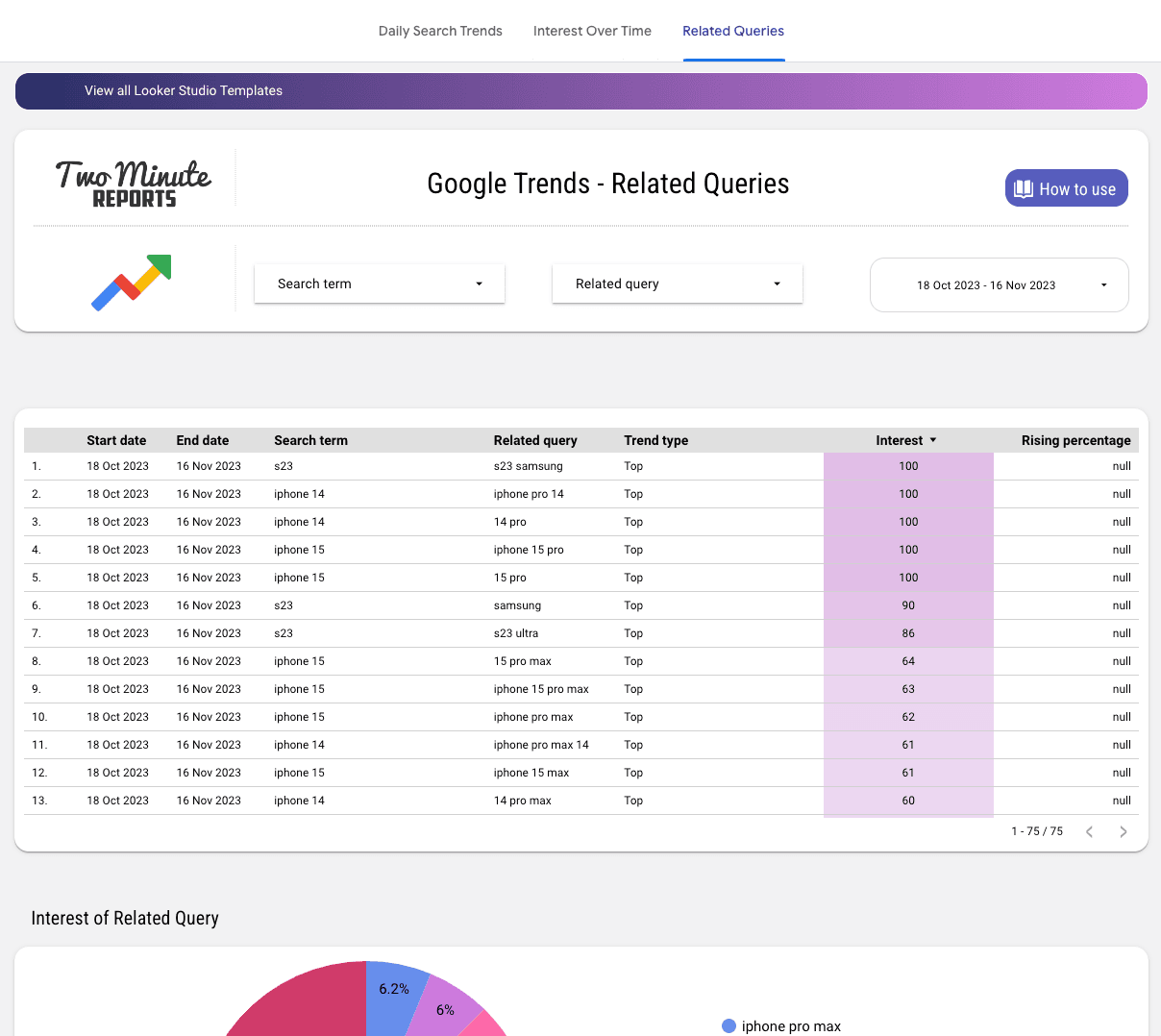Click the How to use button
The image size is (1161, 1036).
tap(1066, 188)
